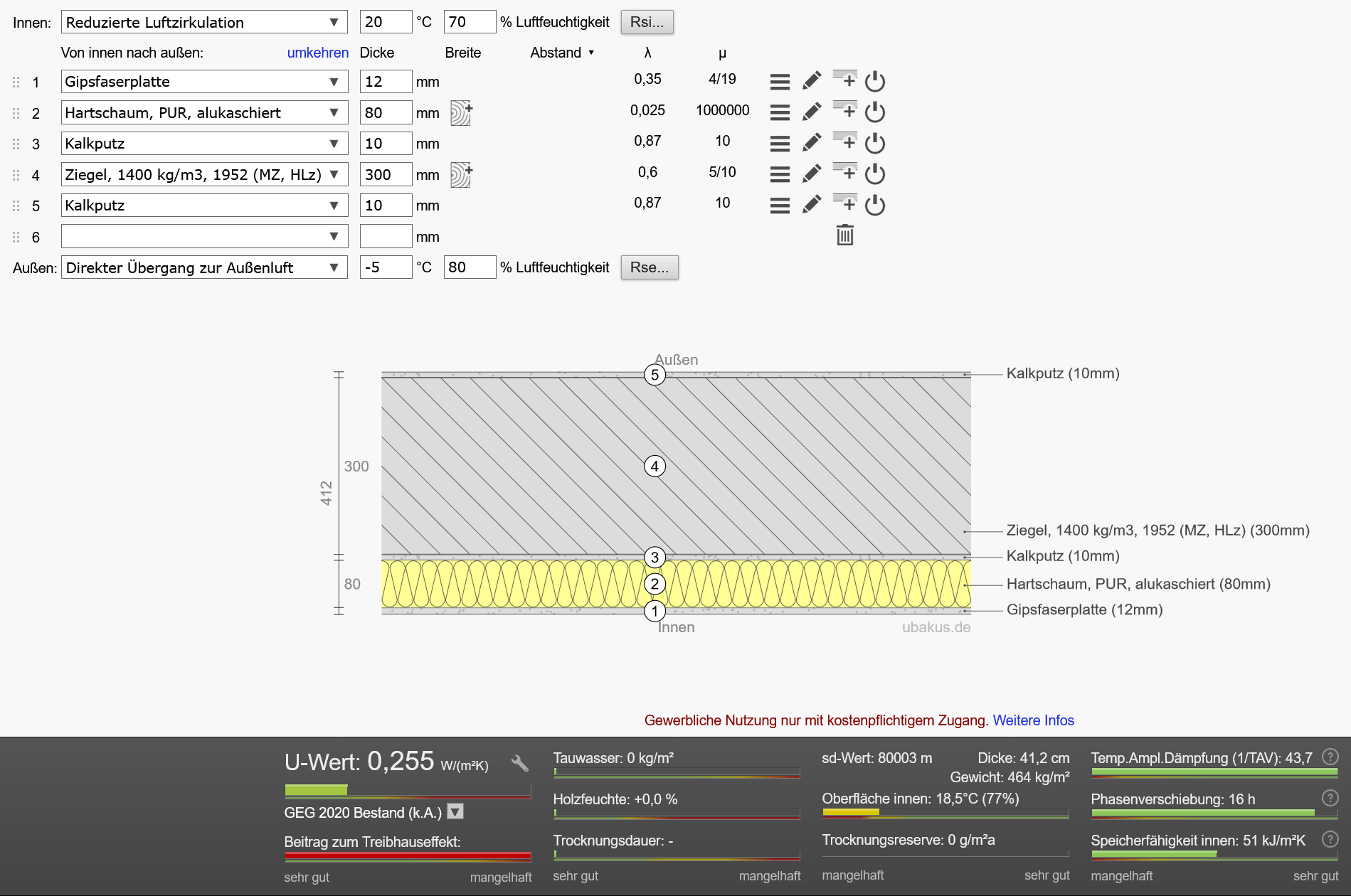The width and height of the screenshot is (1351, 896).
Task: Open the Innen 'Reduzierte Luftzirkulation' dropdown
Action: pyautogui.click(x=204, y=22)
